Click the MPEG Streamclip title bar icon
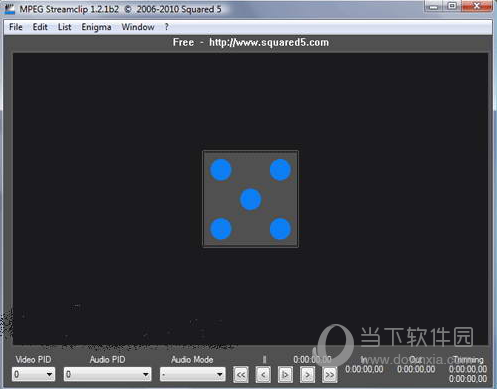Viewport: 497px width, 389px height. [x=9, y=9]
